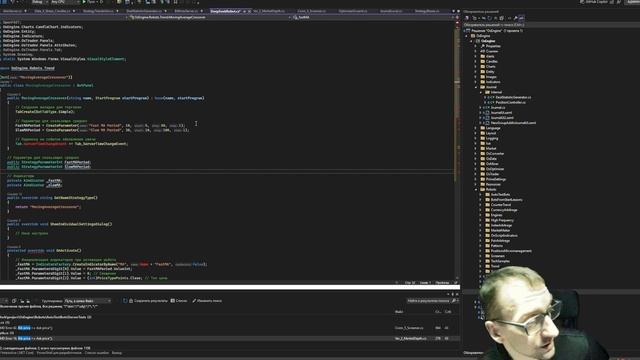640x360 pixels.
Task: Click the SlowMAPeriod field declaration in code
Action: tap(78, 167)
